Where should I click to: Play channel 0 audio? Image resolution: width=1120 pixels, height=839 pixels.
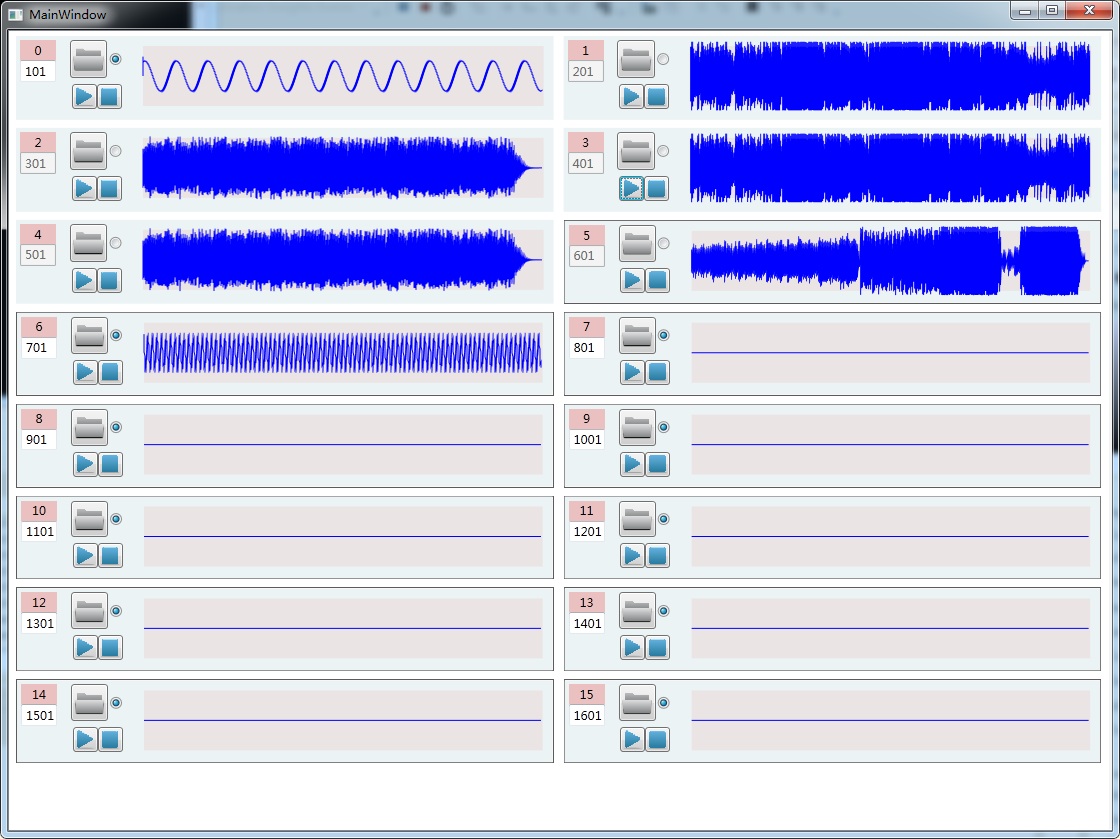click(x=84, y=96)
